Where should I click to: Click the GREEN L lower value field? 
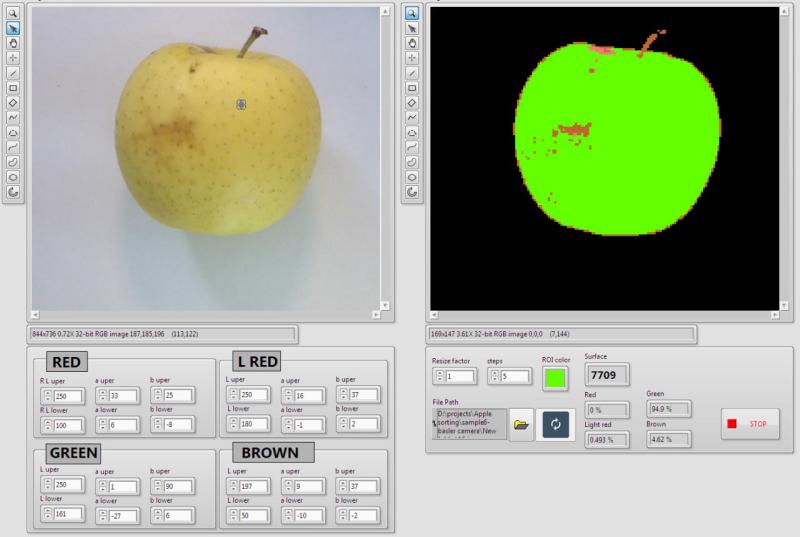pos(68,515)
